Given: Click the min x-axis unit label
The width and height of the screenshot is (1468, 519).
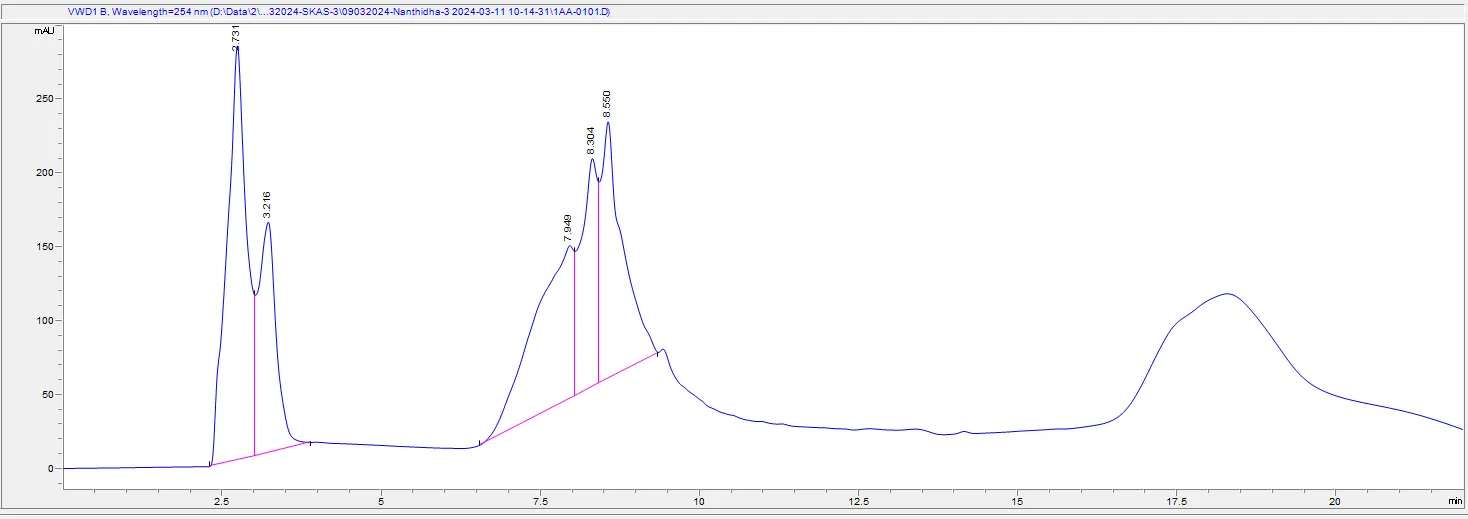Looking at the screenshot, I should (1454, 497).
